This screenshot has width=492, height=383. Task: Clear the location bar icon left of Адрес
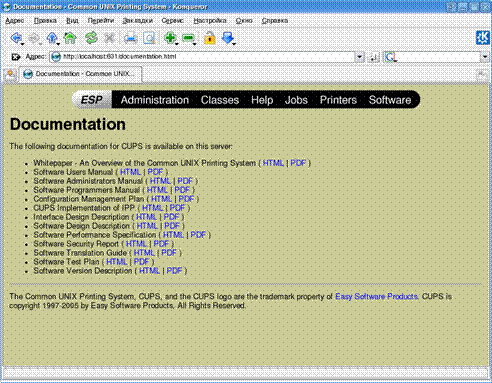[x=16, y=57]
